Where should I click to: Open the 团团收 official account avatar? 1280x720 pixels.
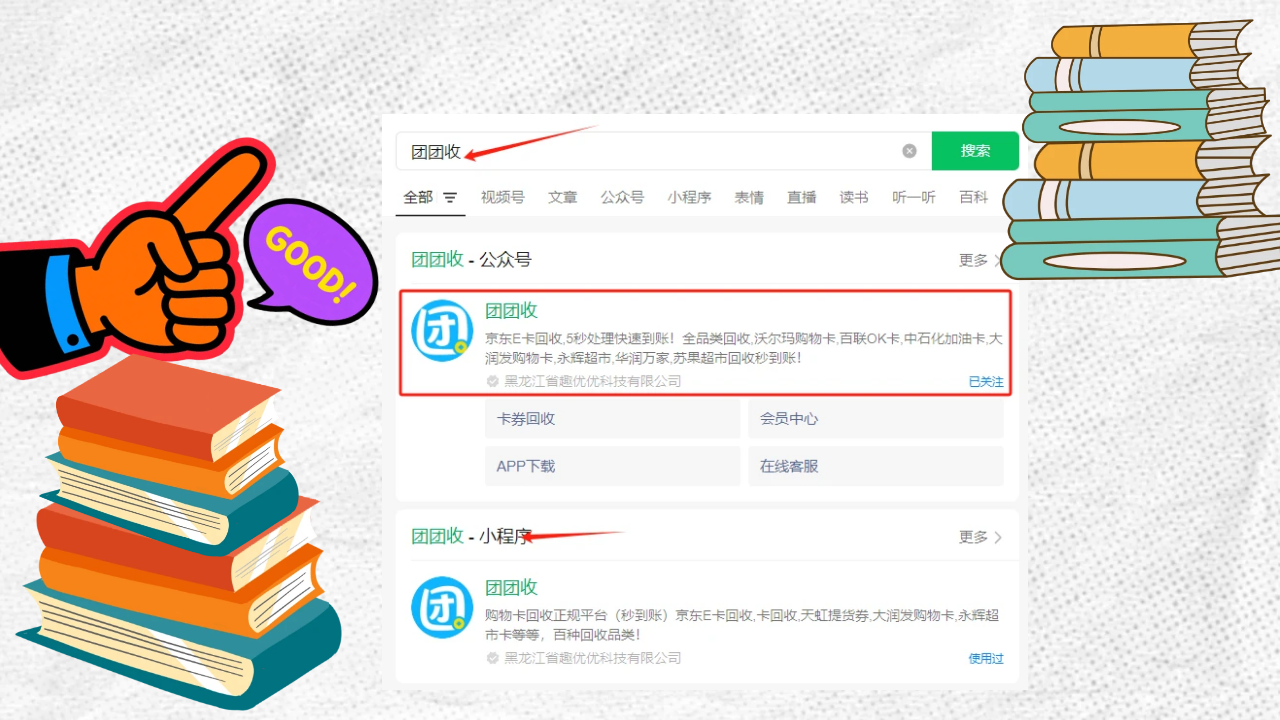pos(442,331)
